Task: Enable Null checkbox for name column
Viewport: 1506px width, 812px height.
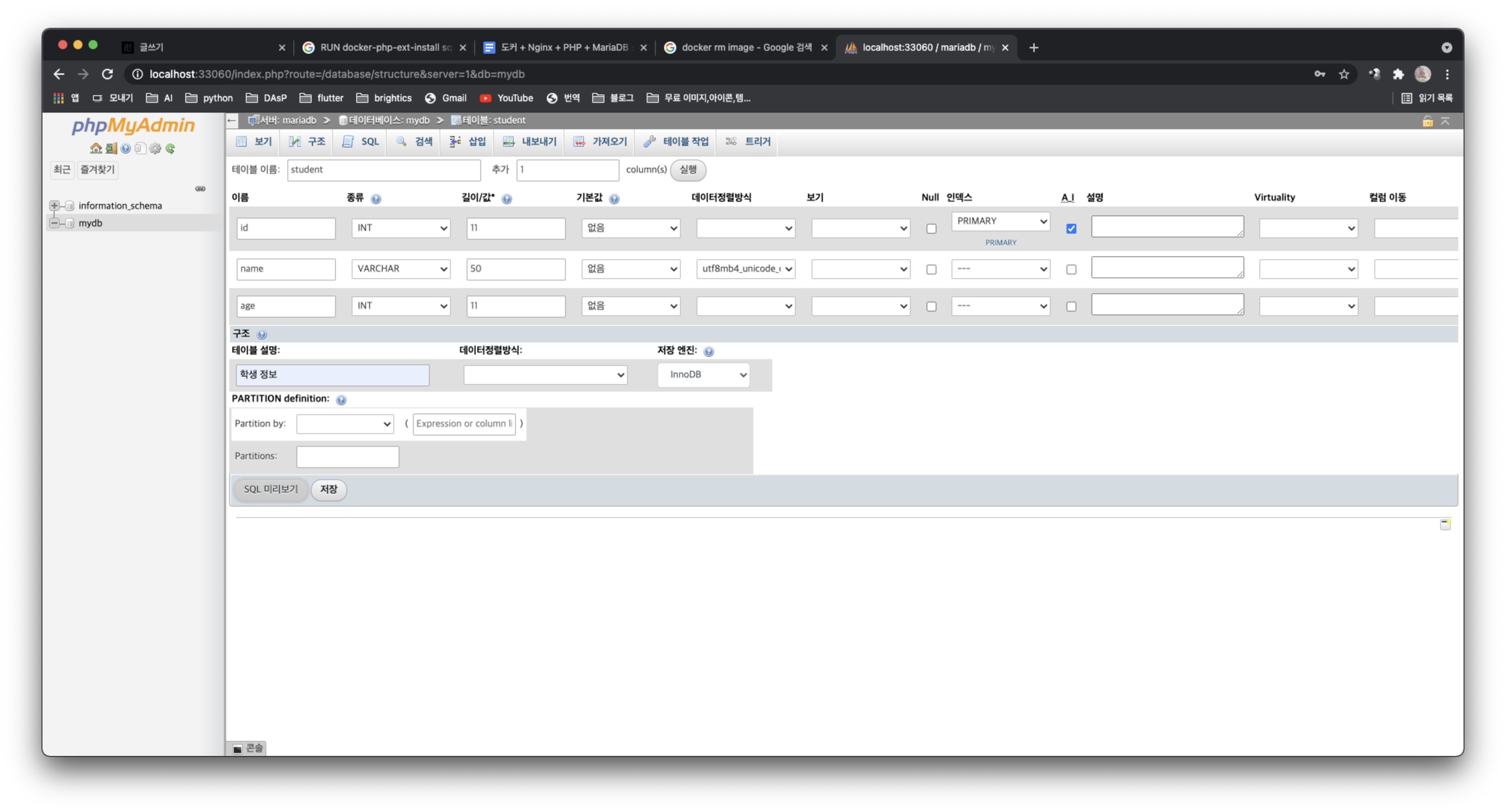Action: pos(931,269)
